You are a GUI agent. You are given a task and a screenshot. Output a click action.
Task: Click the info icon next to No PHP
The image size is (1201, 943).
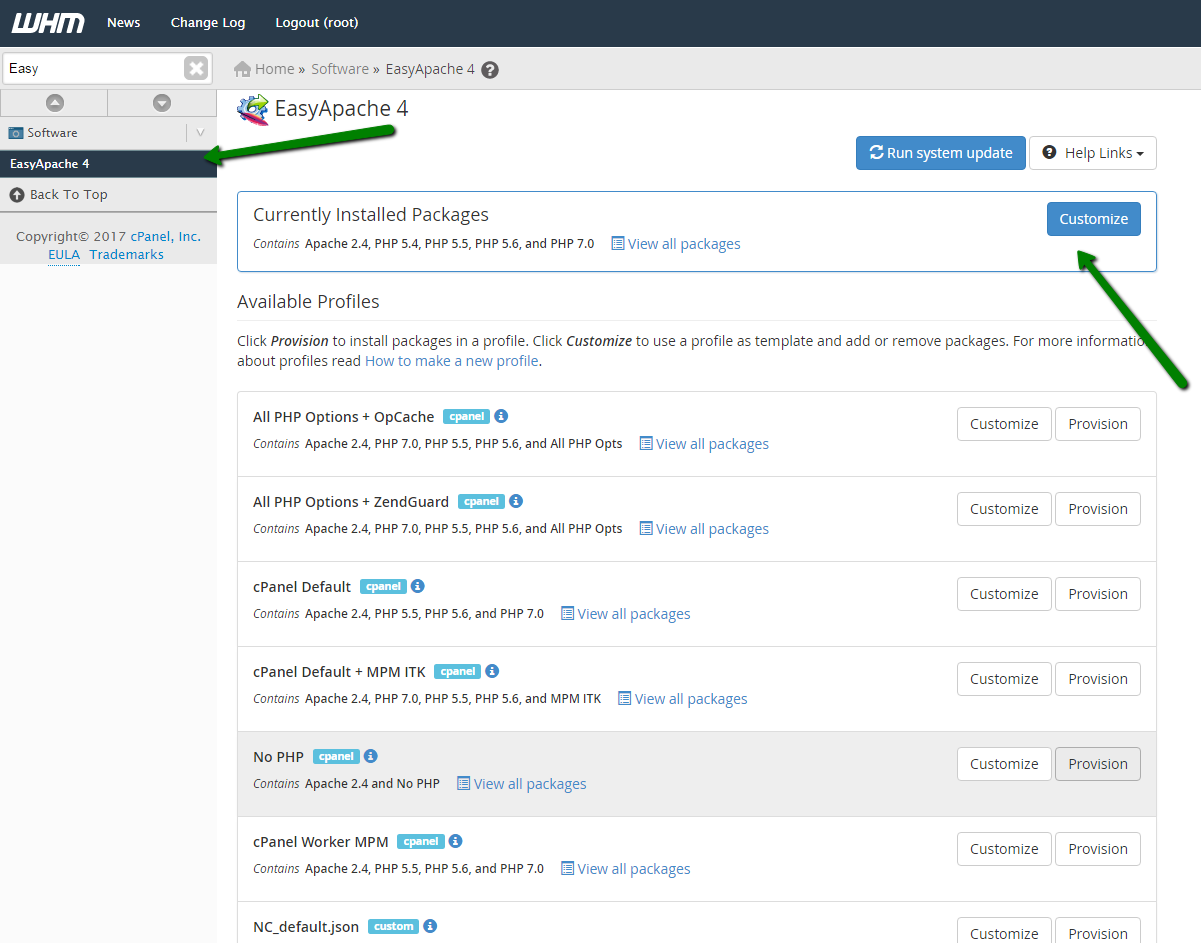click(x=371, y=756)
